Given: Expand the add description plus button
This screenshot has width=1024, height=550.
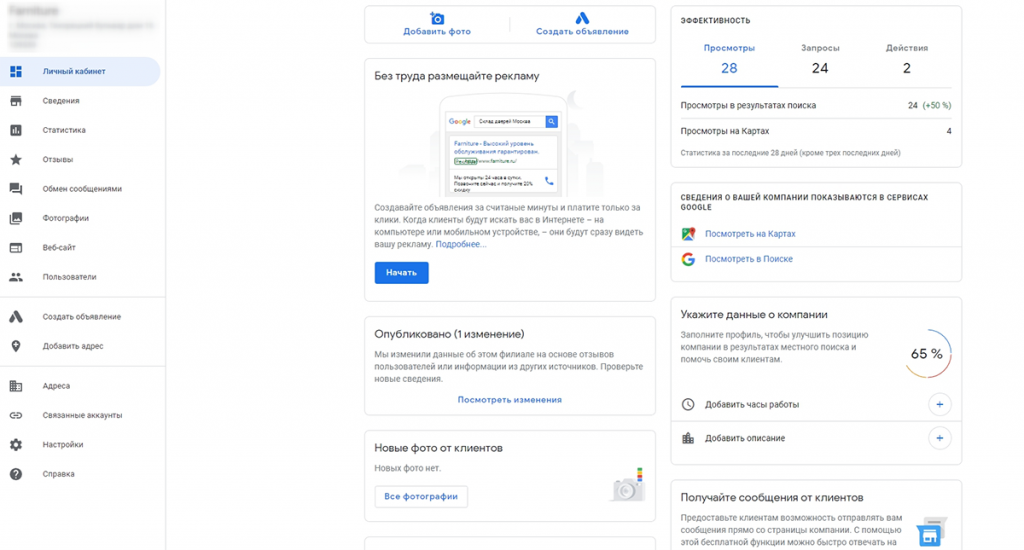Looking at the screenshot, I should pyautogui.click(x=939, y=438).
